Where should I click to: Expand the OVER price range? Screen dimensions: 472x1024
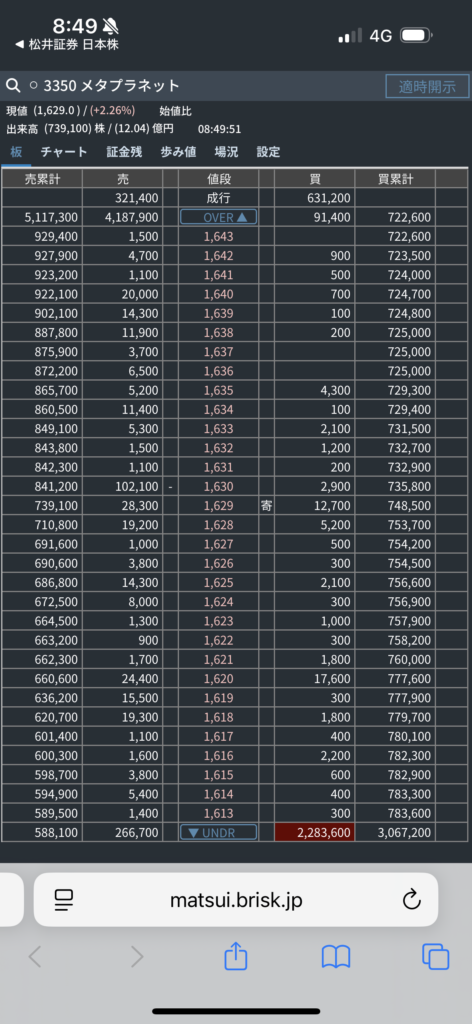tap(218, 217)
